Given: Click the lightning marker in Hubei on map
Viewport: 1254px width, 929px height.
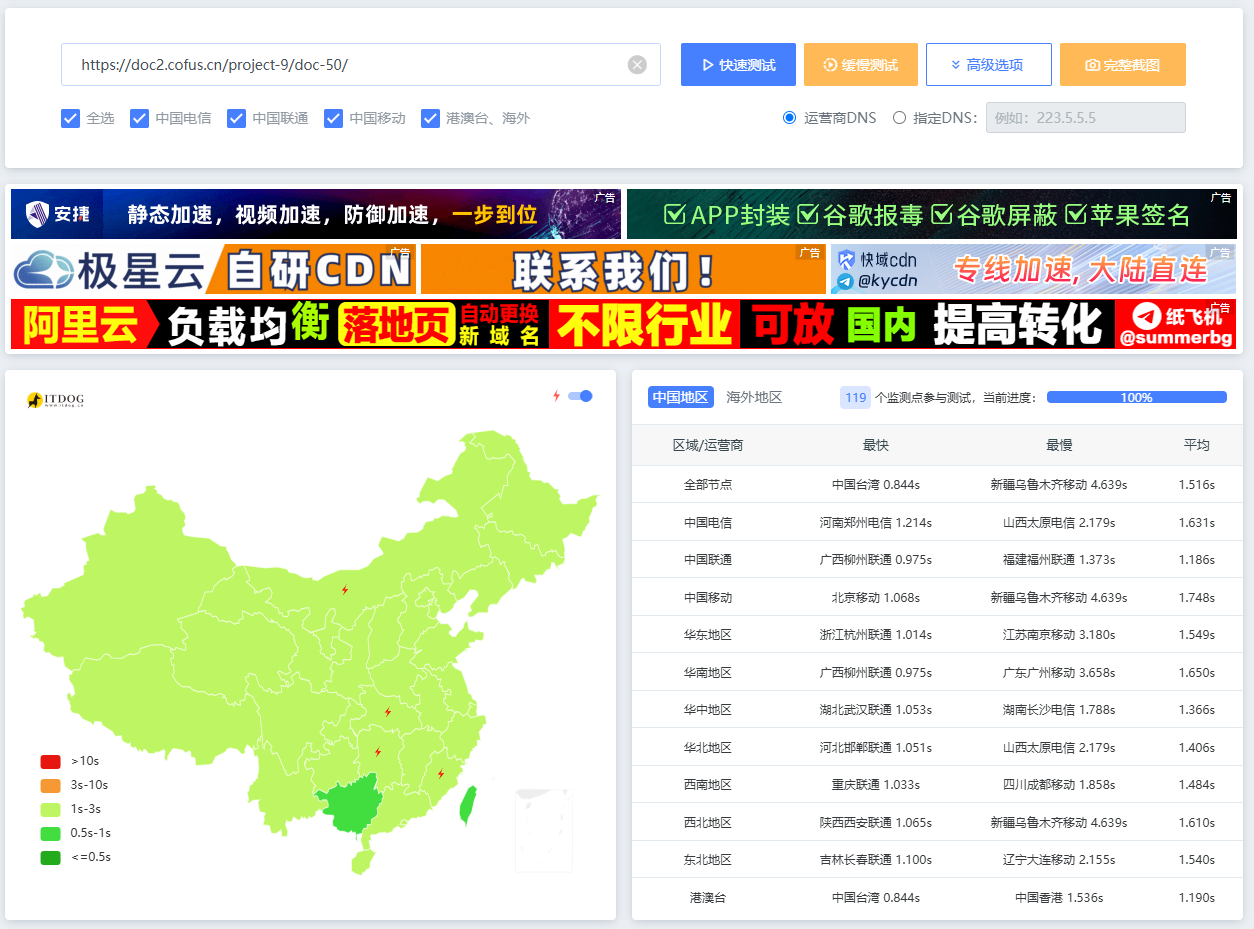Looking at the screenshot, I should 388,712.
